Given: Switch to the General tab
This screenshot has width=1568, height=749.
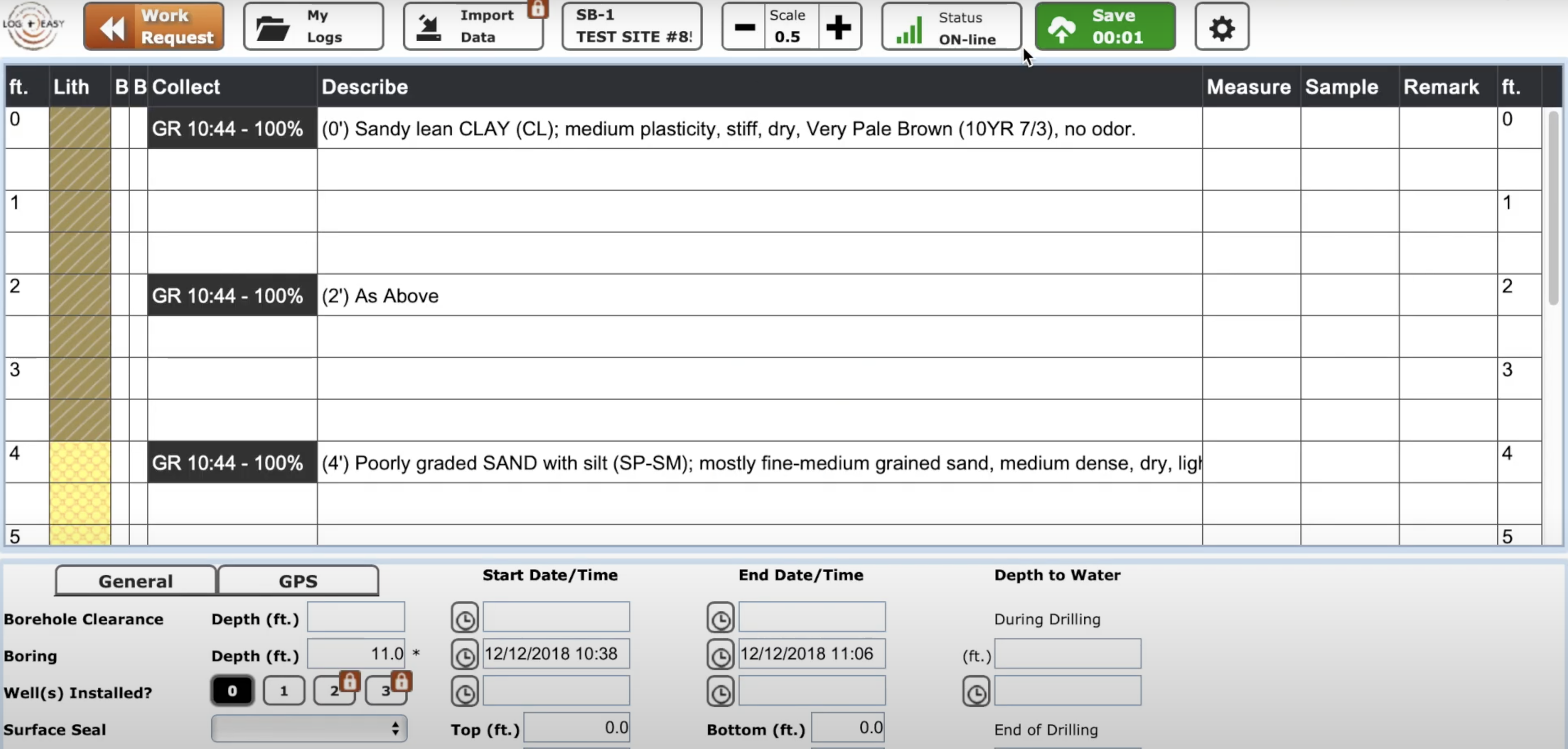Looking at the screenshot, I should (x=135, y=581).
